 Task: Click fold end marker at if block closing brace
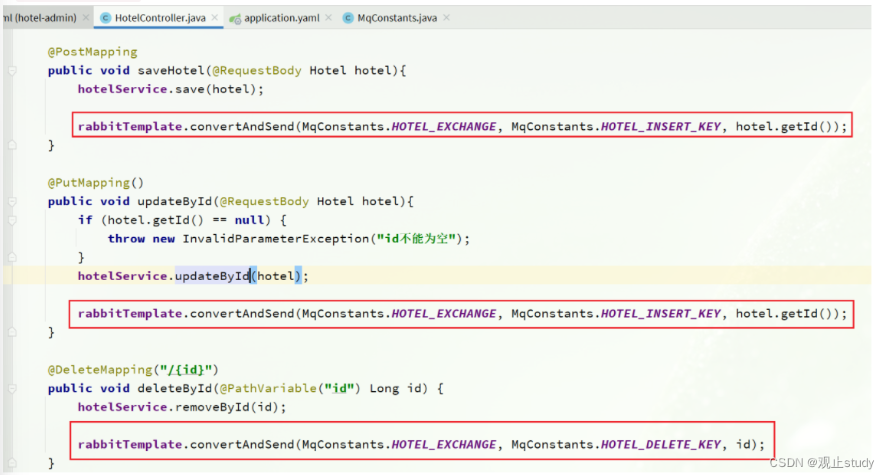click(12, 257)
